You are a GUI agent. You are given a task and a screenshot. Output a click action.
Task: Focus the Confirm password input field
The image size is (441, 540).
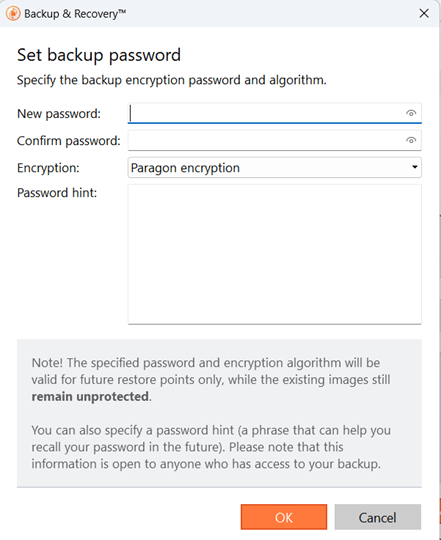(274, 140)
